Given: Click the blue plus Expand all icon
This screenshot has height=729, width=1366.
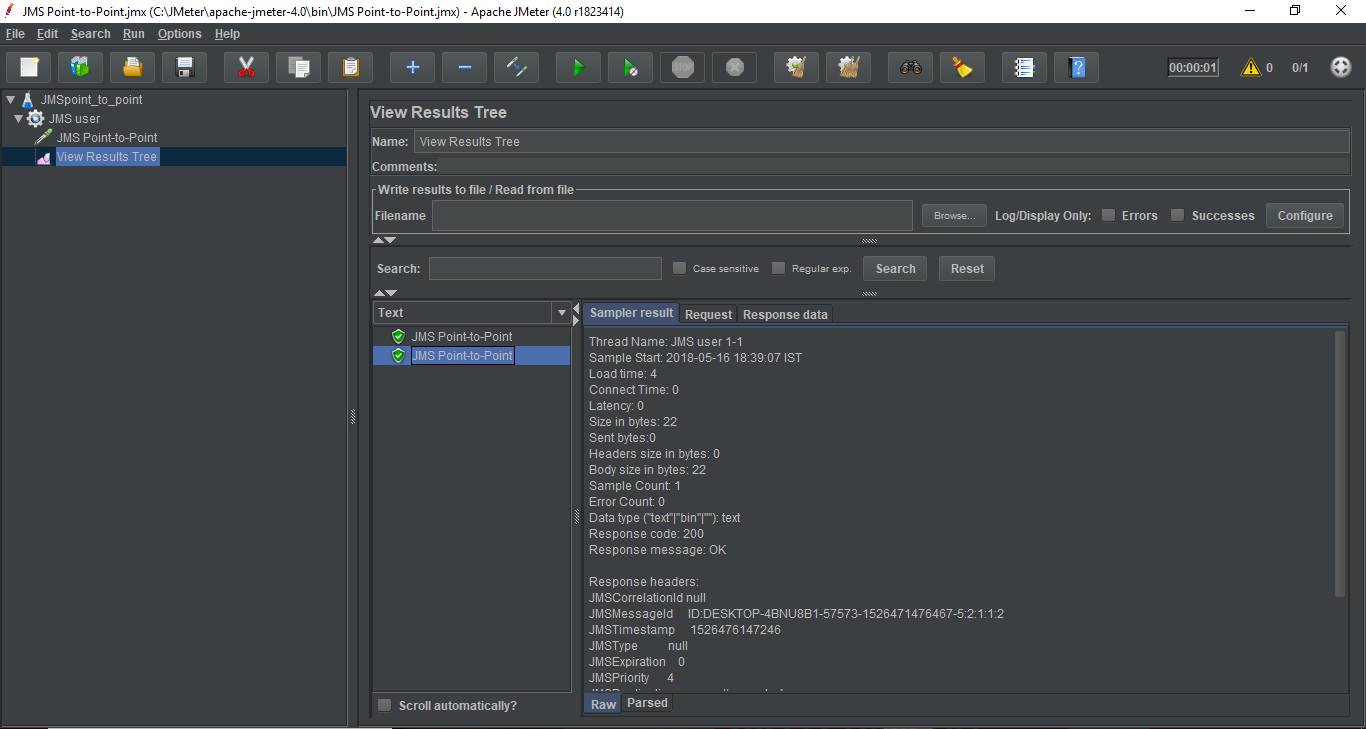Looking at the screenshot, I should [x=412, y=68].
